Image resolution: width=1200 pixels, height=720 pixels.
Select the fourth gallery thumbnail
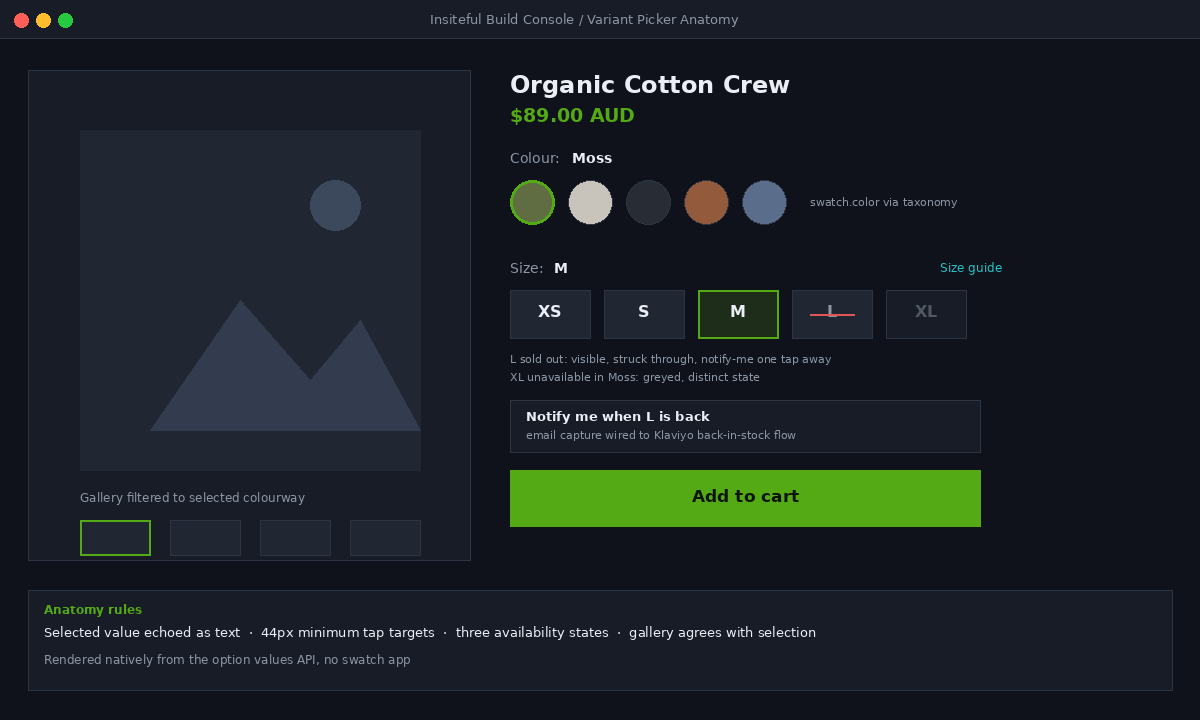[385, 538]
